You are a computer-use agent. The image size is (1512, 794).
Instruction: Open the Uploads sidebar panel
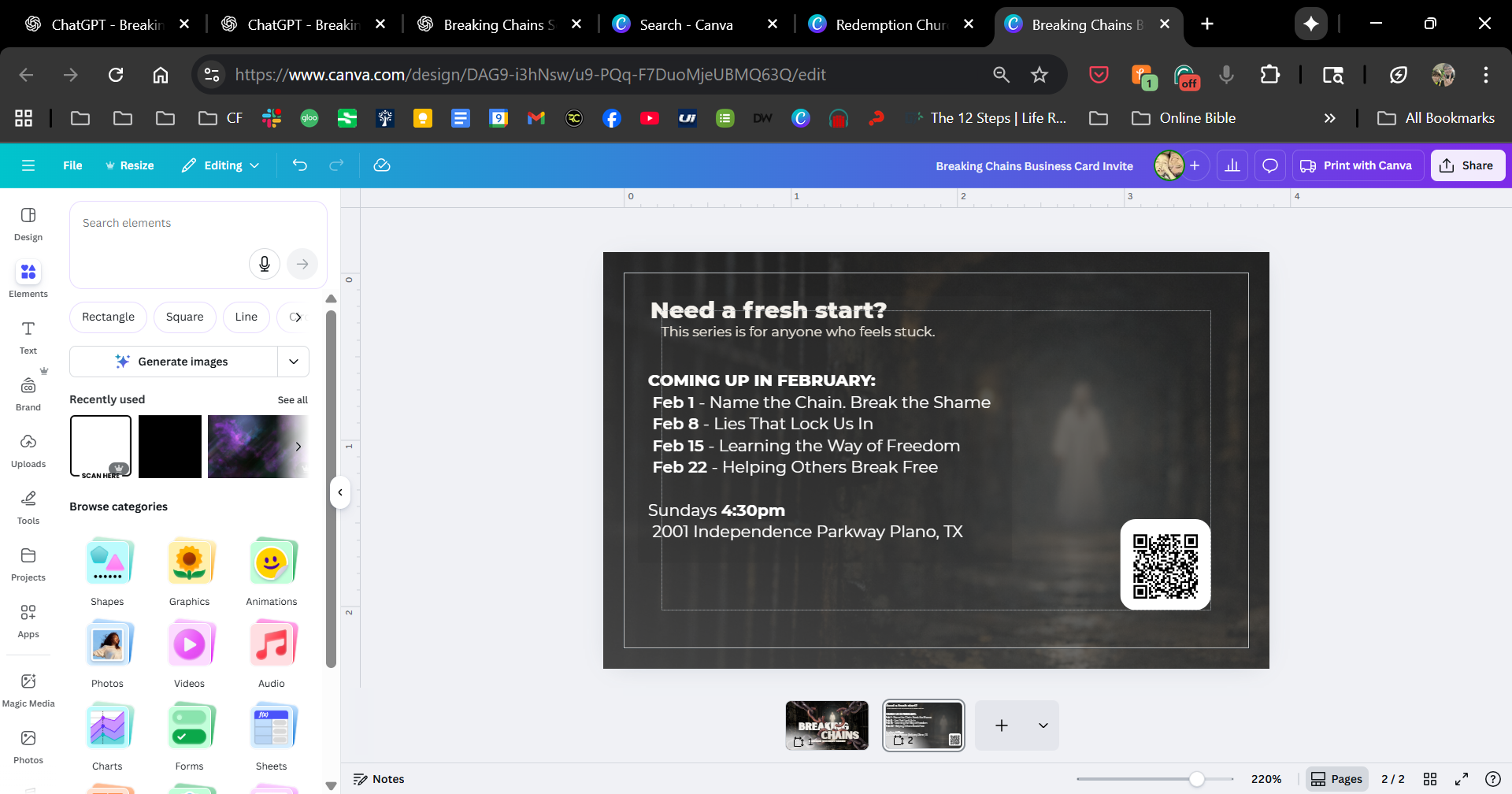[x=28, y=450]
